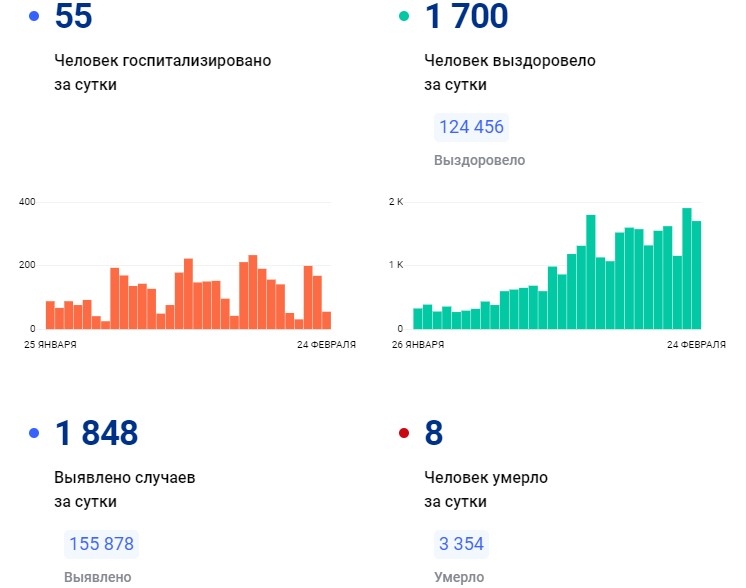
Task: Click the 'Человек госпитализировано за сутки' heading
Action: tap(162, 72)
